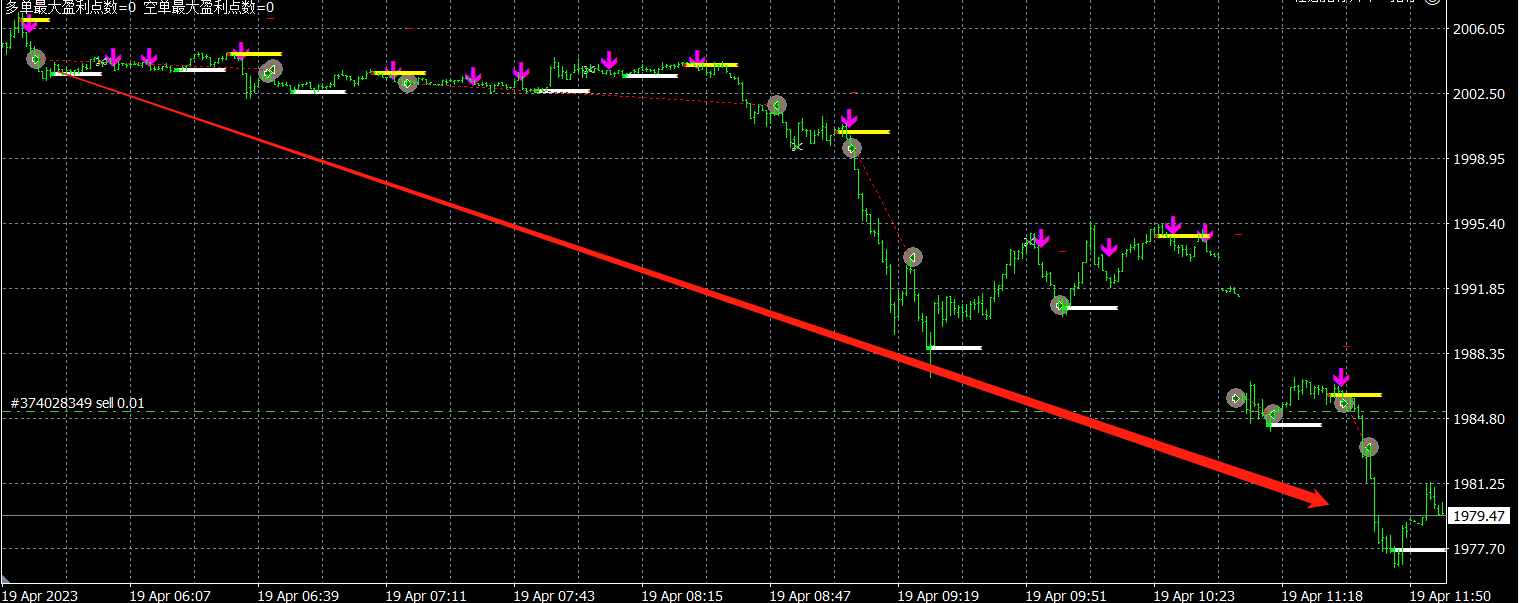
Task: Click the 19 Apr 08:15 time label
Action: [682, 595]
